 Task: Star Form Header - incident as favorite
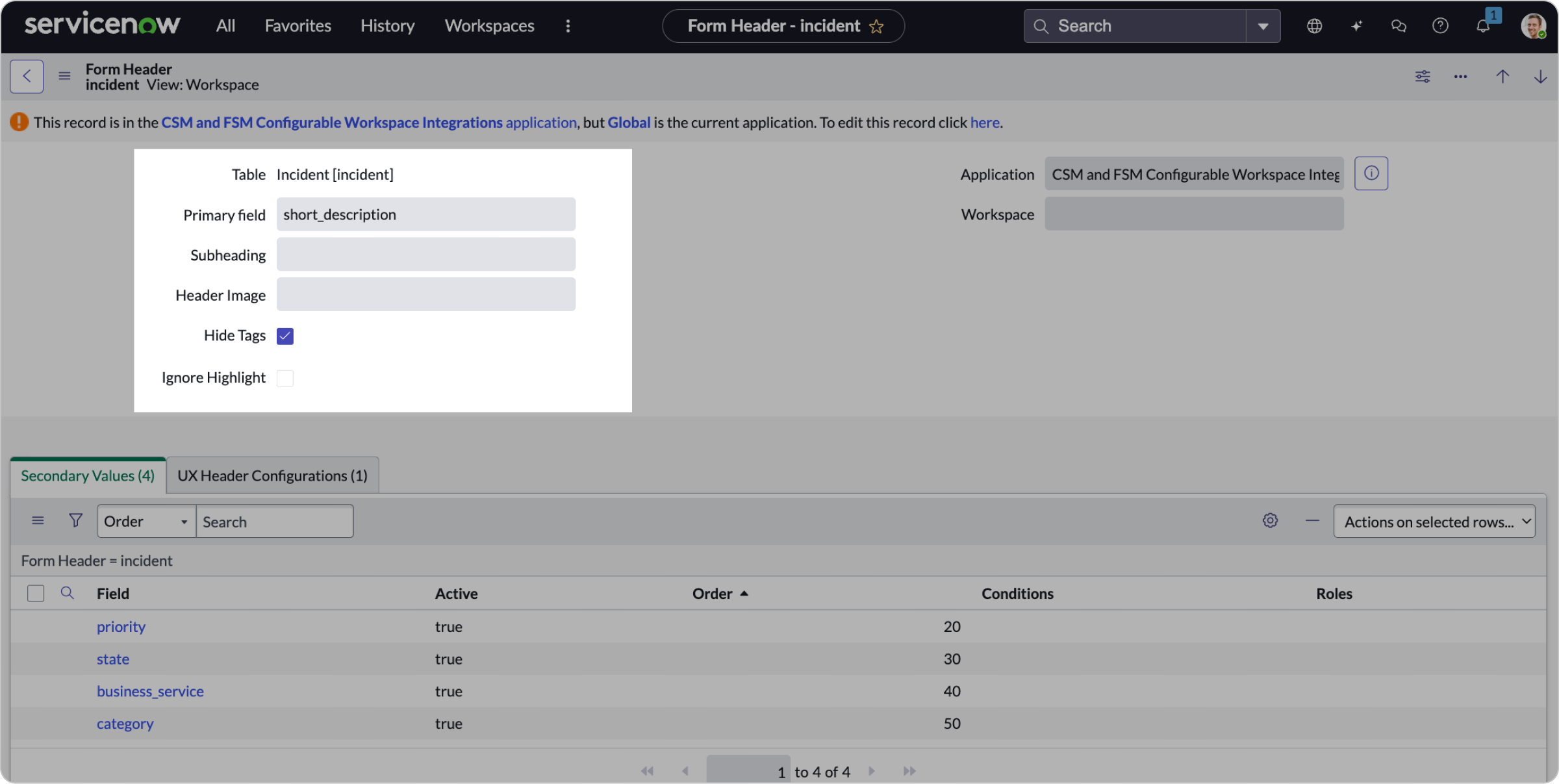[x=877, y=27]
